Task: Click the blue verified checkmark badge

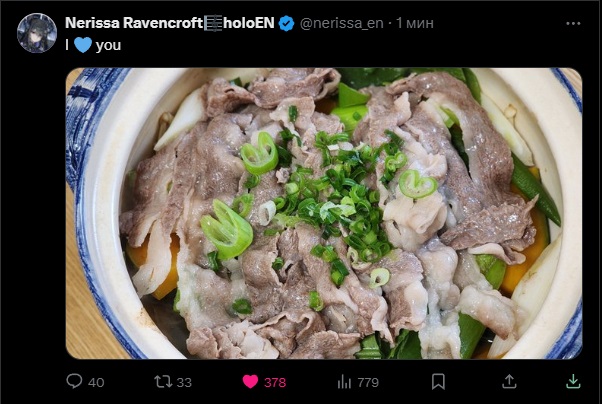Action: (286, 23)
